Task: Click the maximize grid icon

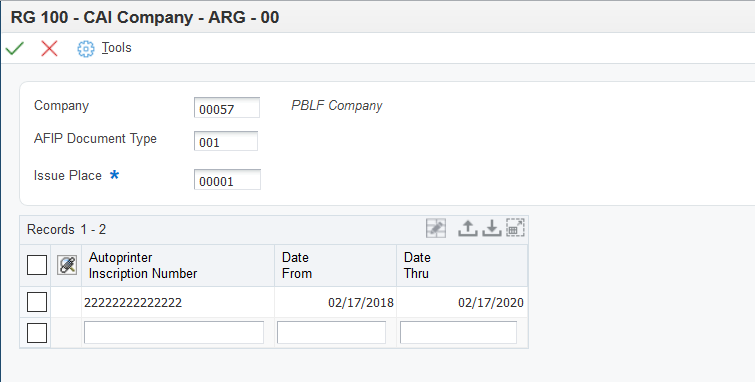Action: click(515, 228)
